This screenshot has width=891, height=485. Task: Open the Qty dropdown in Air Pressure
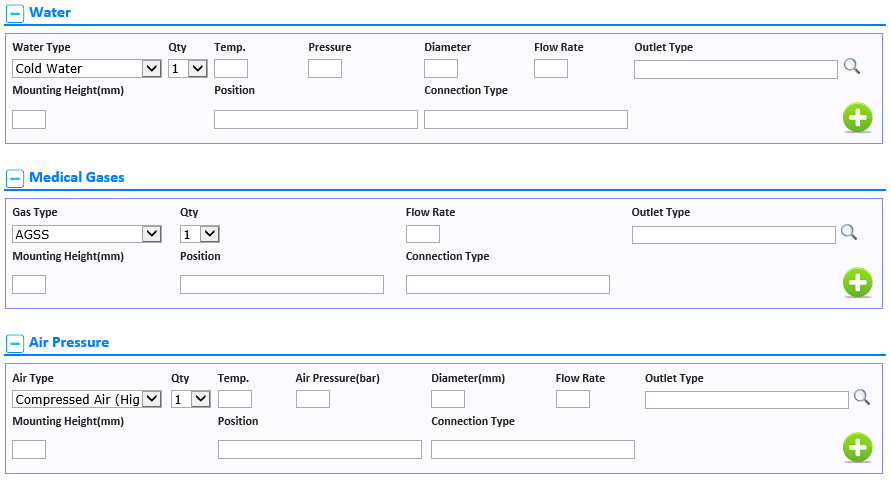point(191,399)
